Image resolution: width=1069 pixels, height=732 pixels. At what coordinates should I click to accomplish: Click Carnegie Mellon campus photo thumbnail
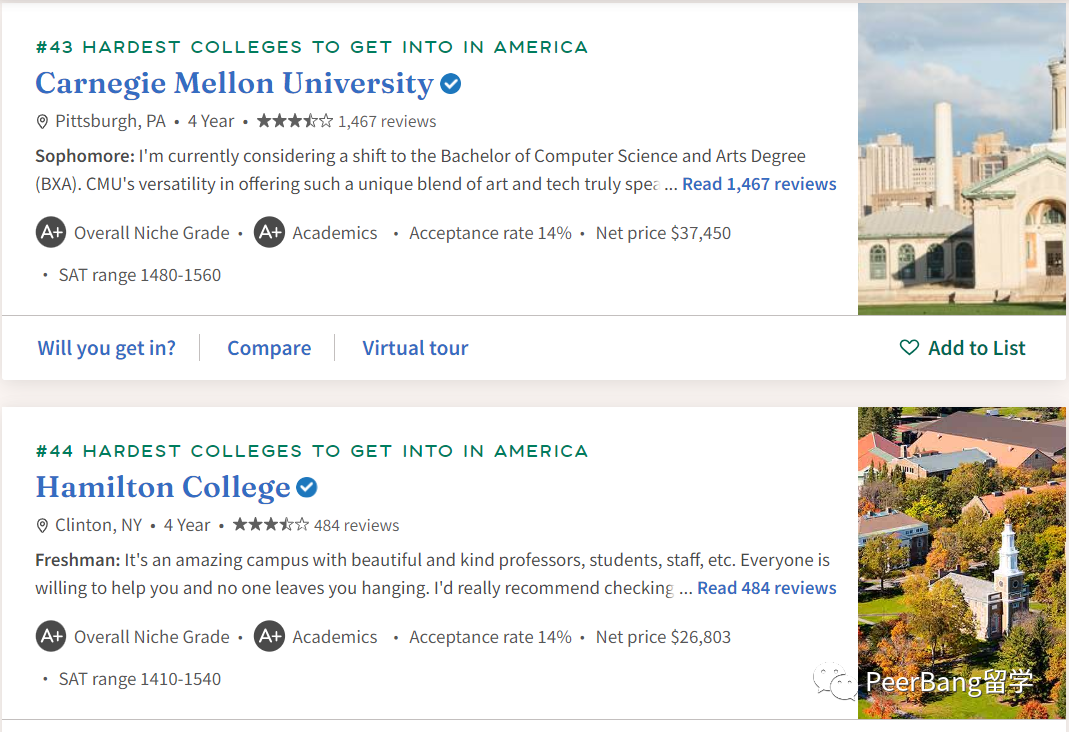(x=962, y=160)
